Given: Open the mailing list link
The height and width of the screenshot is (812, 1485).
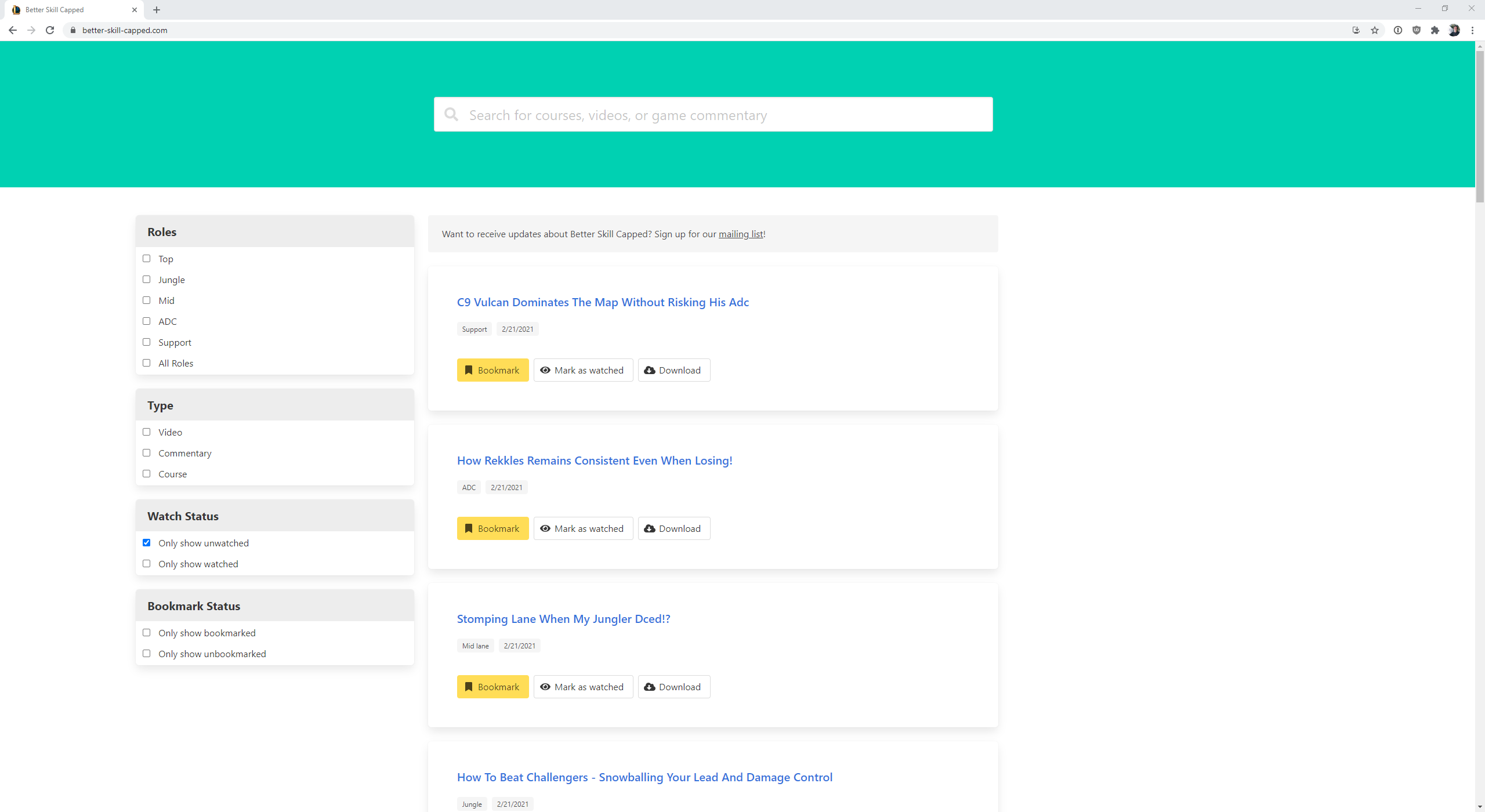Looking at the screenshot, I should [741, 234].
